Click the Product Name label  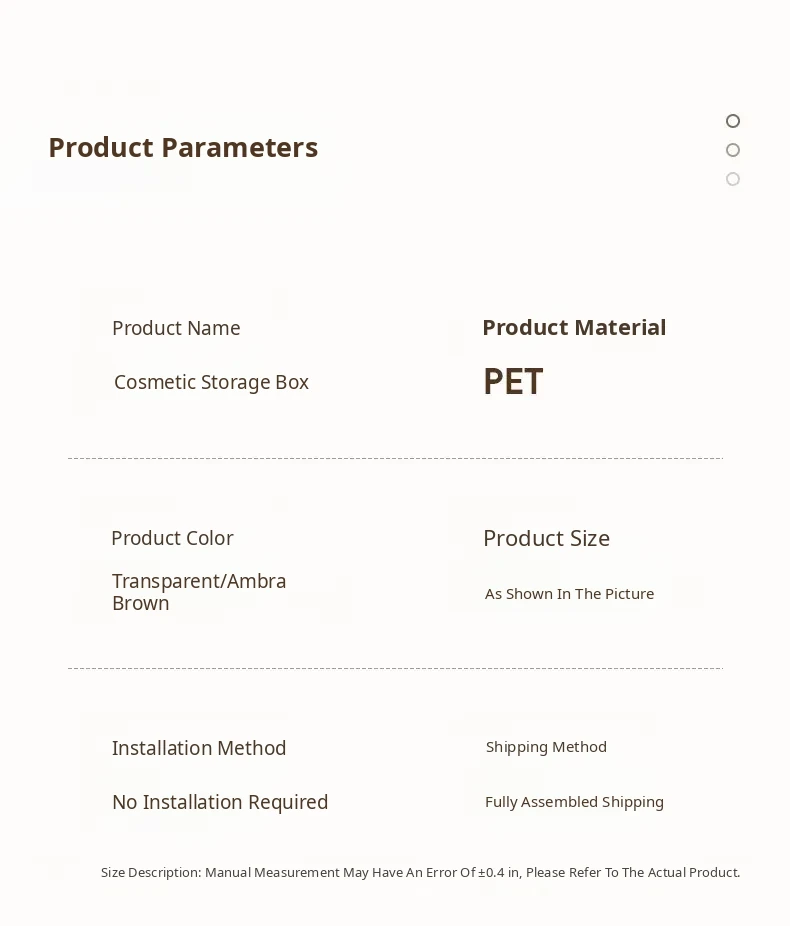click(176, 328)
